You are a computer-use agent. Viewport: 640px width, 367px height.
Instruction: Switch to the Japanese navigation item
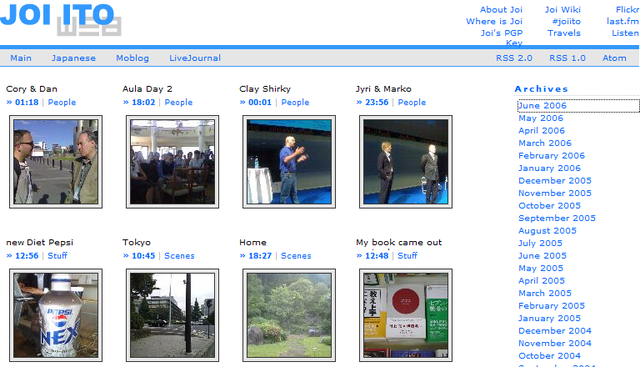[73, 58]
